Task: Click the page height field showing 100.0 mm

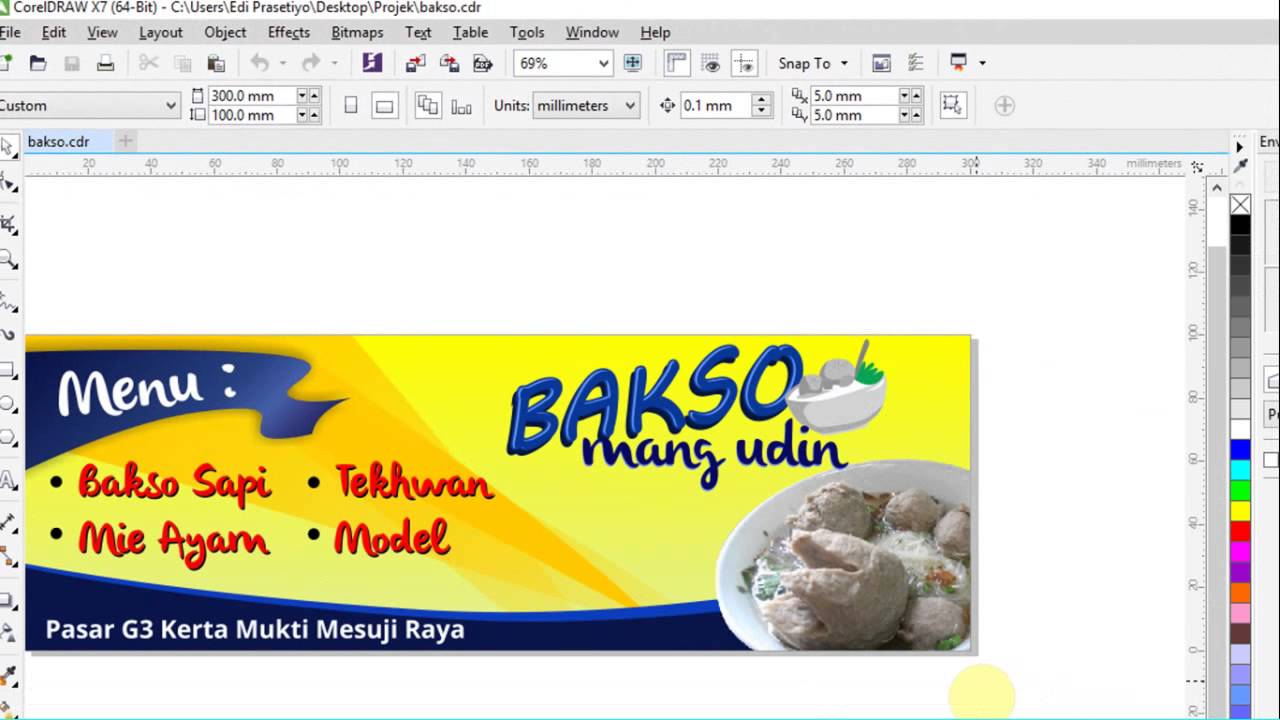Action: [250, 115]
